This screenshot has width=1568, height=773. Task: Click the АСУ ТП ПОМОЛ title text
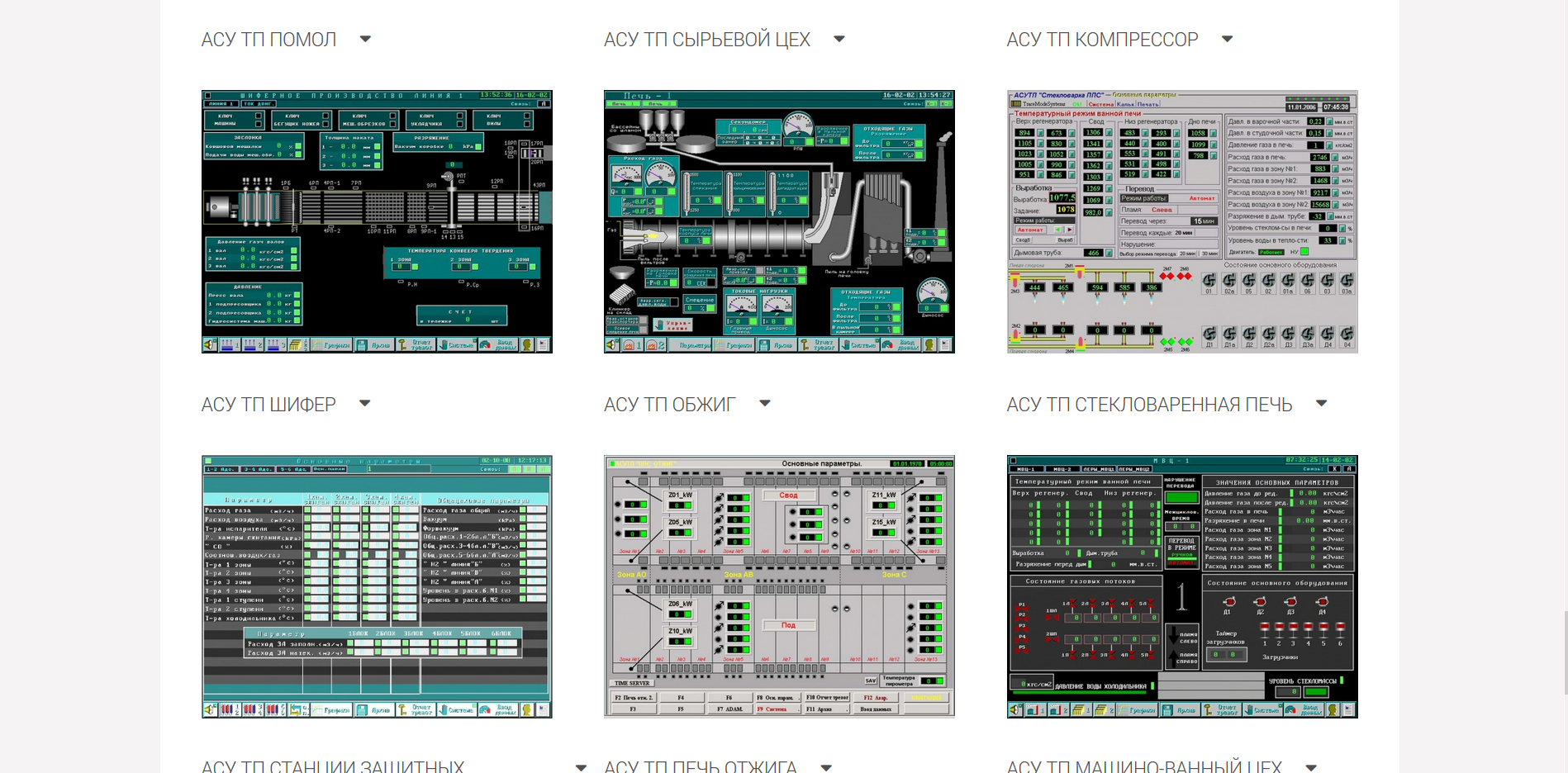[x=268, y=40]
